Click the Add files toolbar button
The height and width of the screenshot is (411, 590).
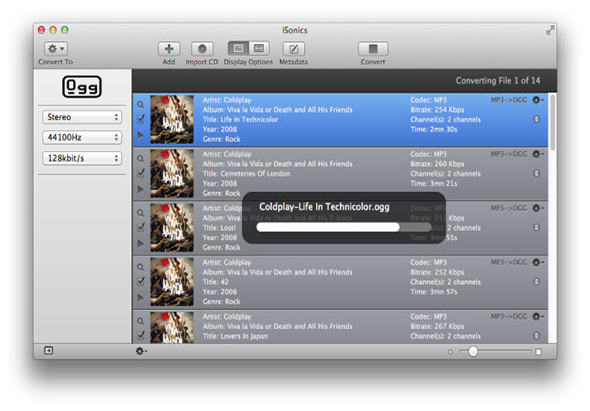[169, 49]
